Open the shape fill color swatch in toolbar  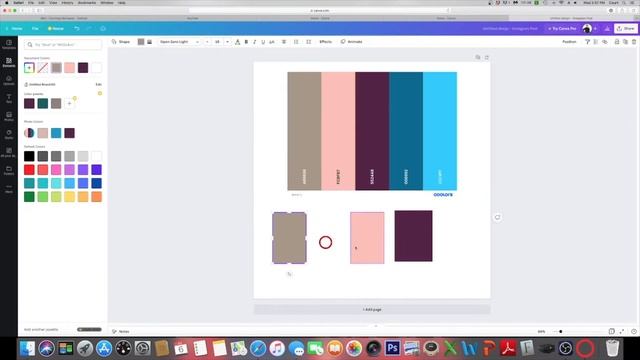[141, 42]
